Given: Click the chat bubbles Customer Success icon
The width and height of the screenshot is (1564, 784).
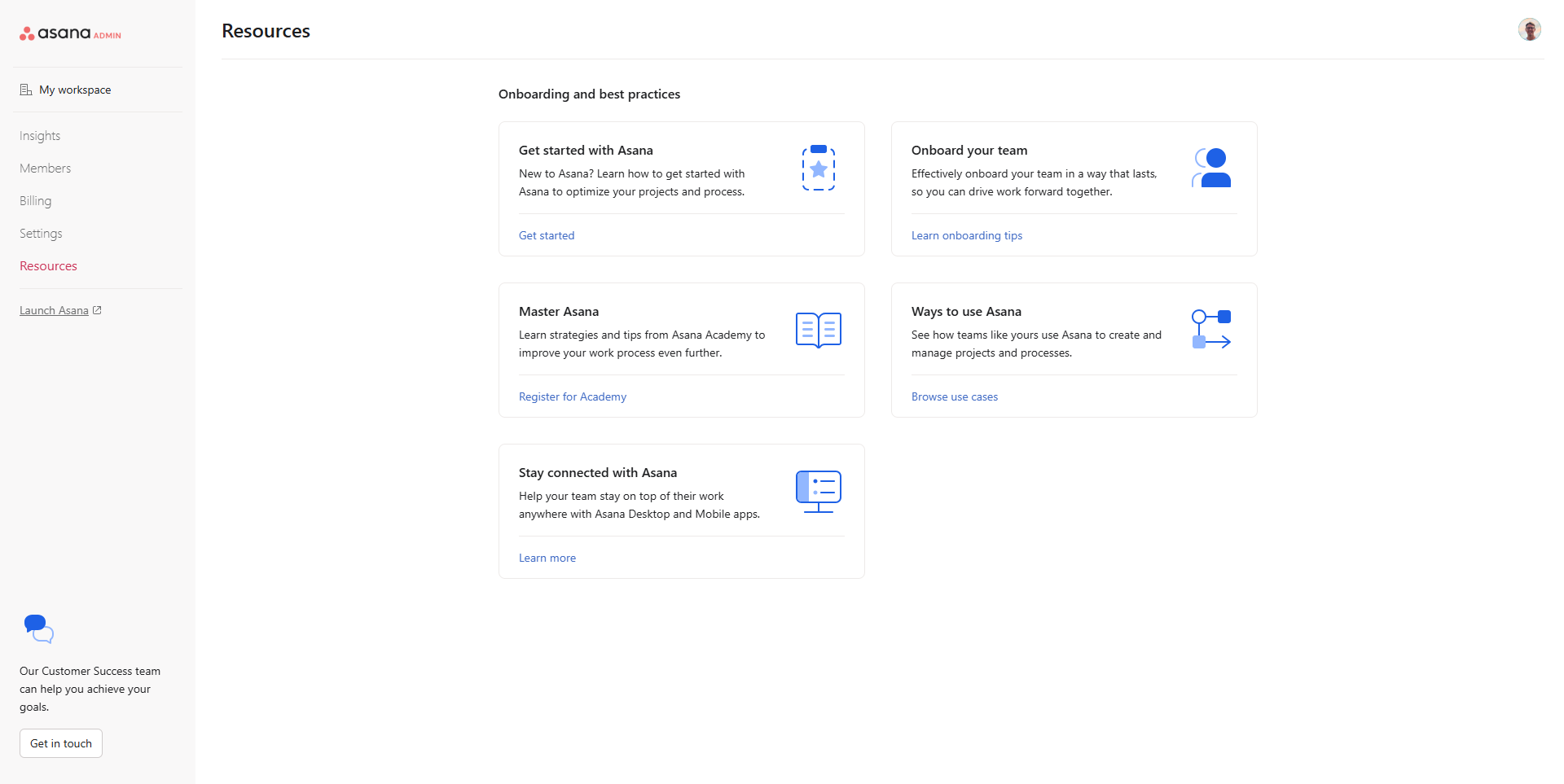Looking at the screenshot, I should (x=38, y=629).
